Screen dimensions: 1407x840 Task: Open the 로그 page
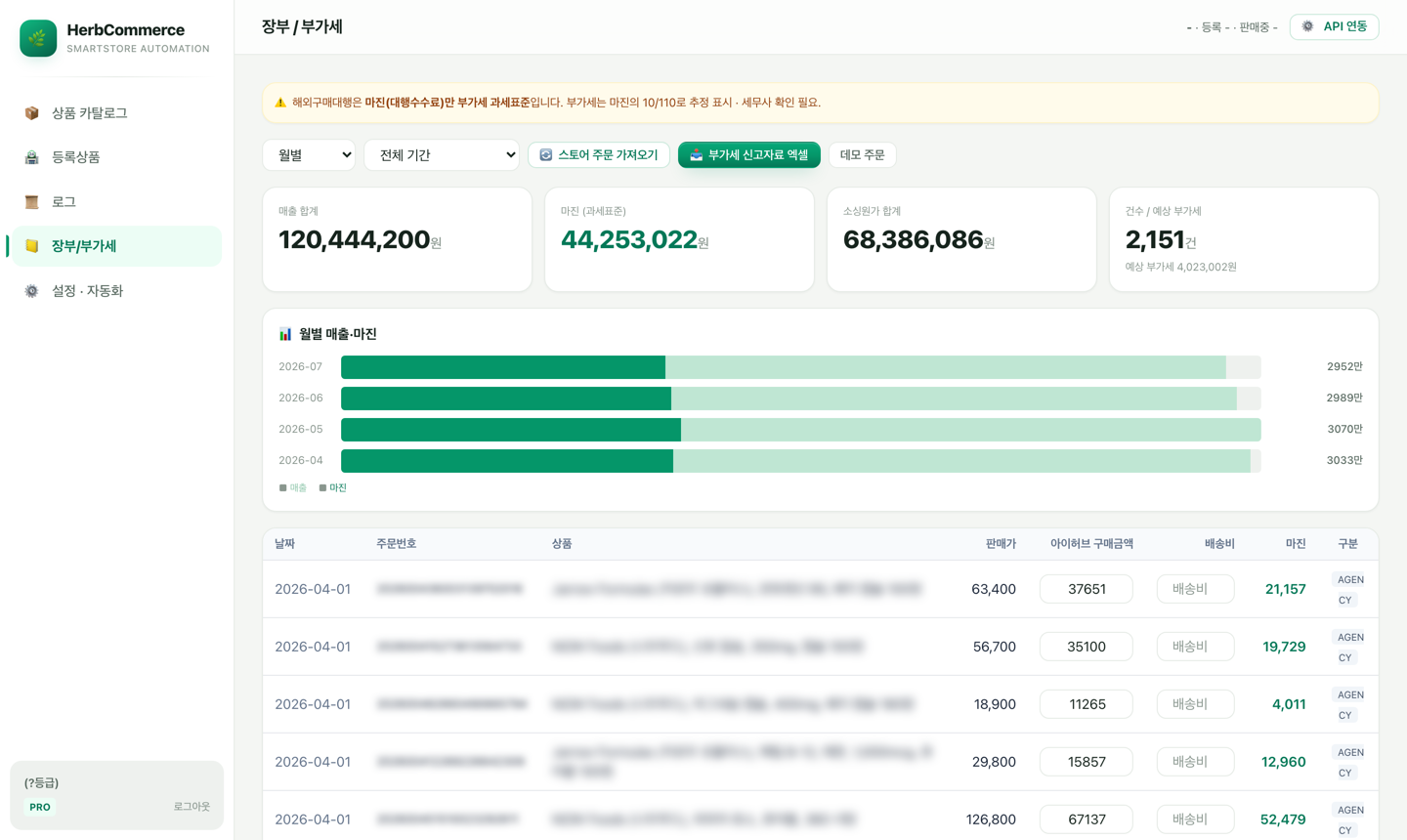coord(116,202)
